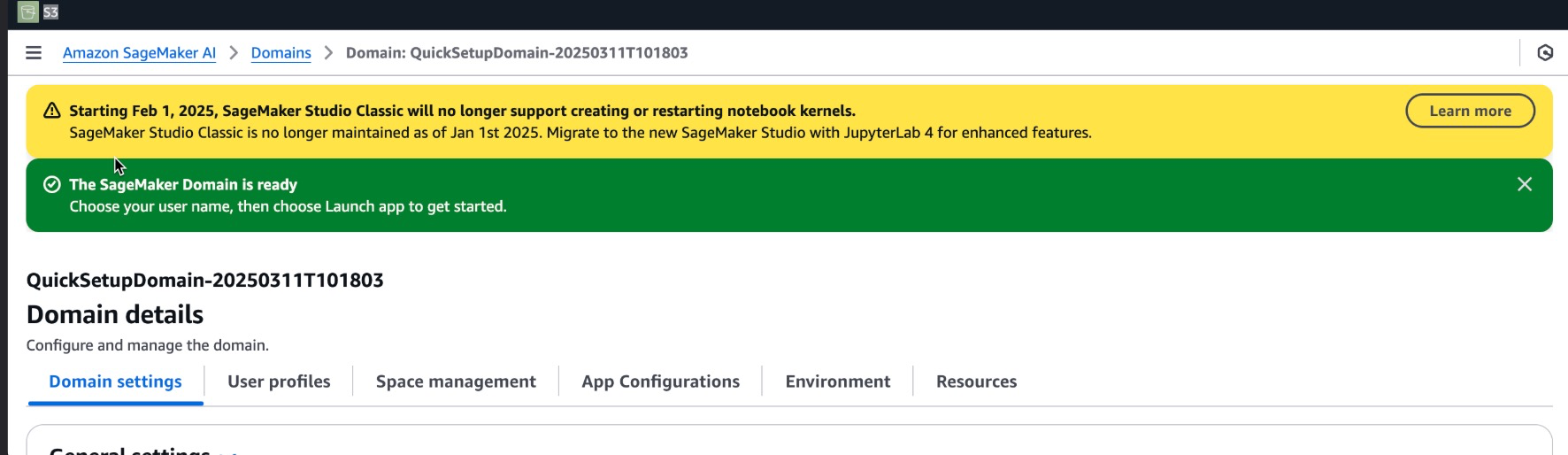1568x455 pixels.
Task: Switch to the User profiles tab
Action: [x=279, y=382]
